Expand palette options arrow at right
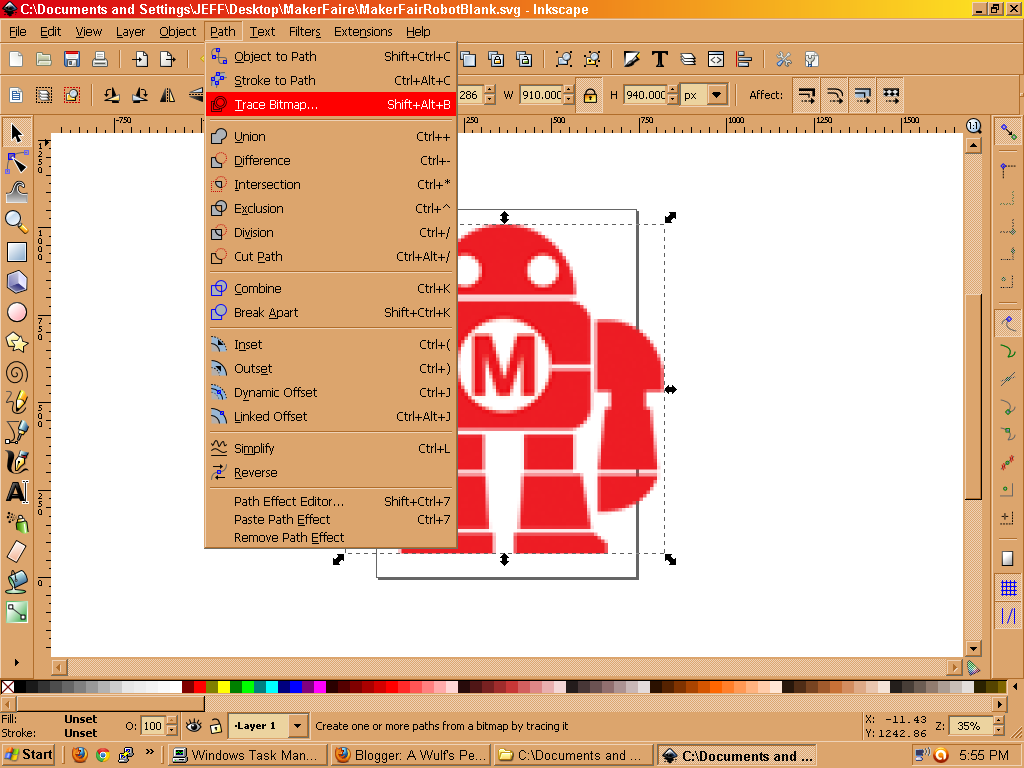The height and width of the screenshot is (768, 1024). (1016, 686)
